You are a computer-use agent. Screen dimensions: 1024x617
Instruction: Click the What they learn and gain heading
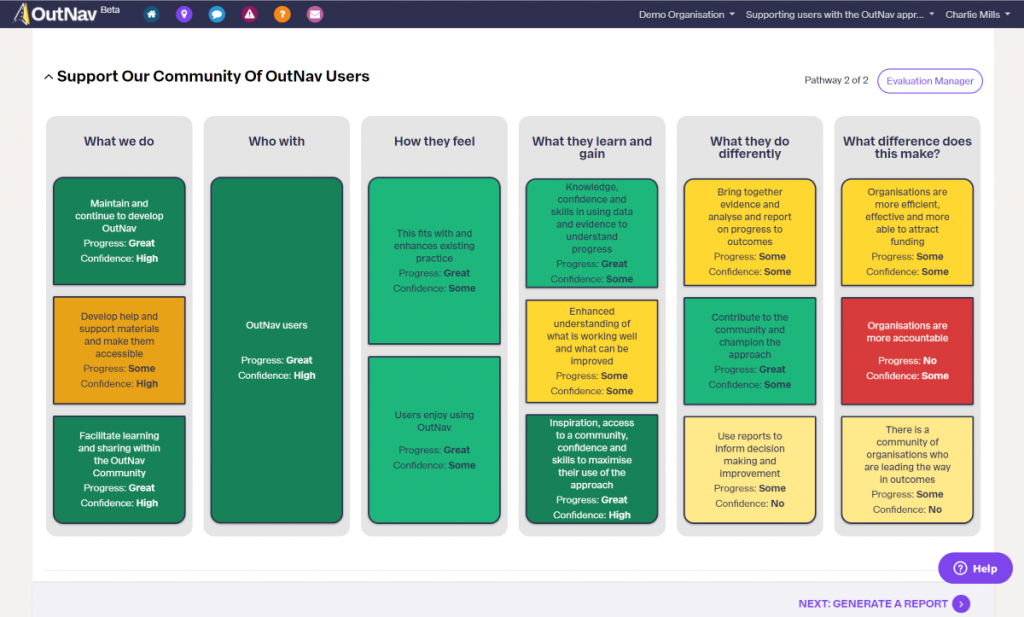point(592,147)
